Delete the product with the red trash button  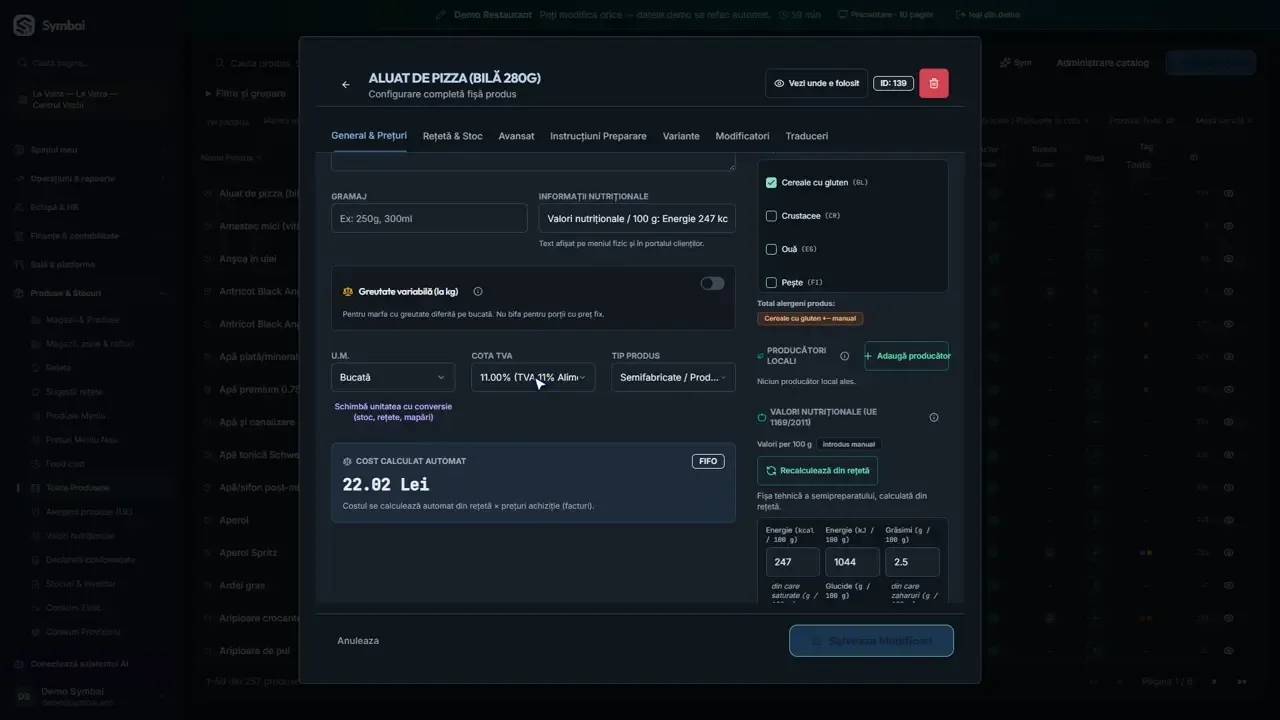point(934,83)
